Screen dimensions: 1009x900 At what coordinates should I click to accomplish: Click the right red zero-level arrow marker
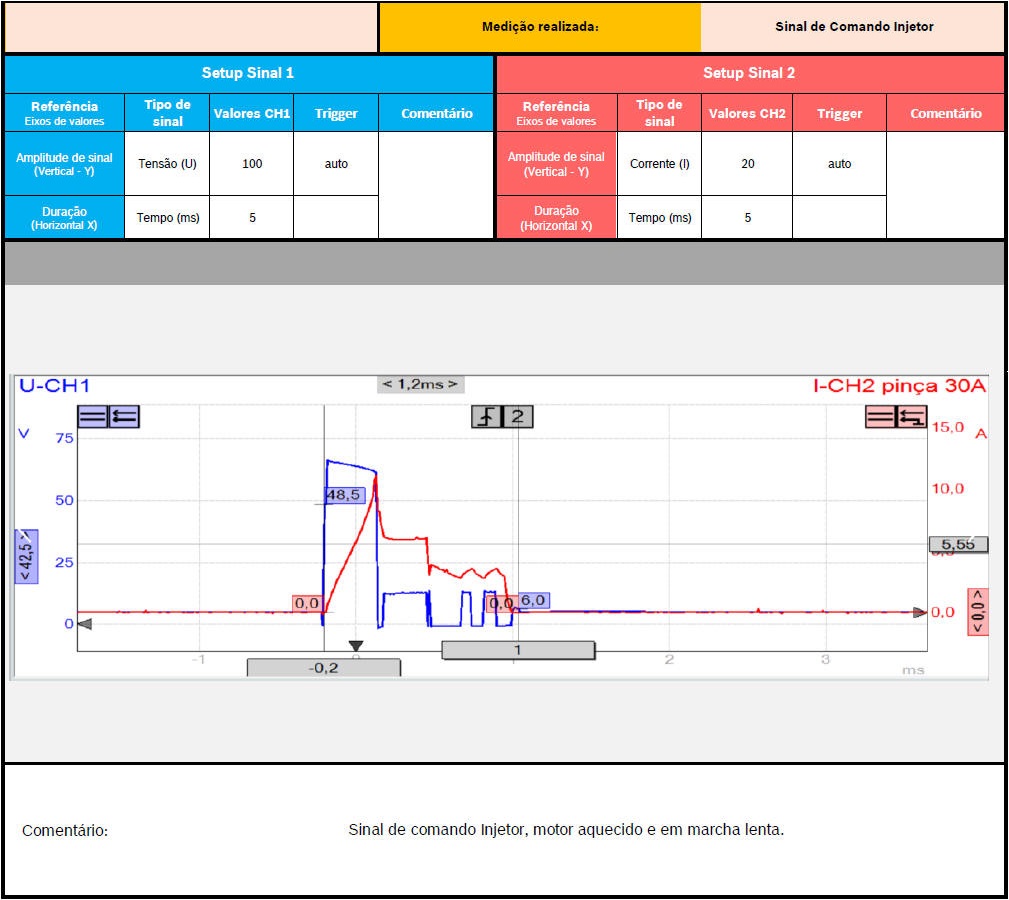pyautogui.click(x=919, y=612)
